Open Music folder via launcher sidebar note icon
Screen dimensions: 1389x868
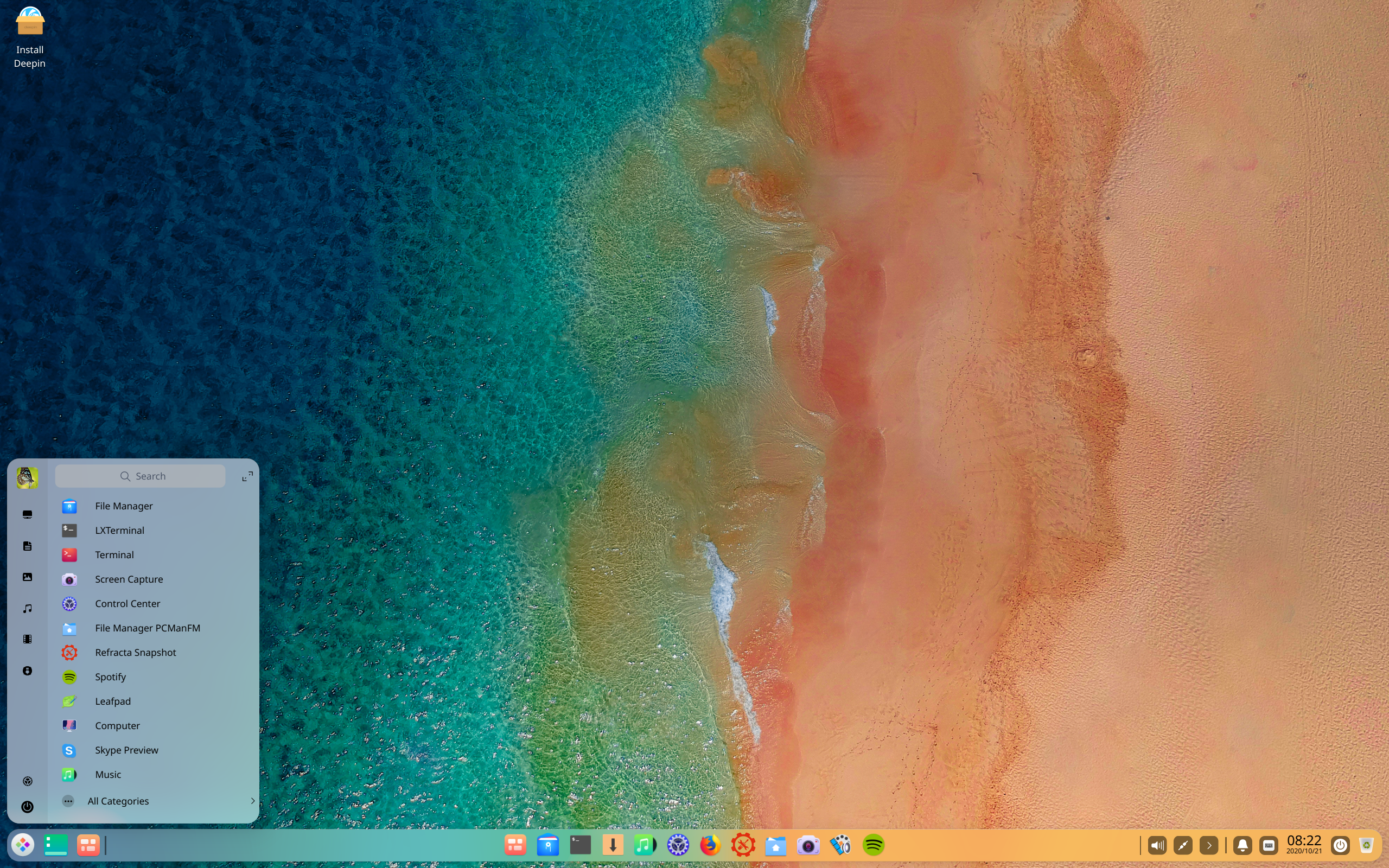(x=27, y=608)
